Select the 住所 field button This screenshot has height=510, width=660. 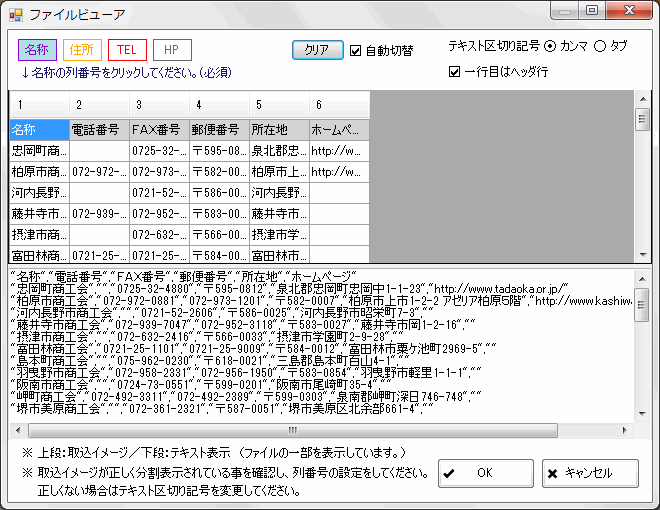coord(82,49)
